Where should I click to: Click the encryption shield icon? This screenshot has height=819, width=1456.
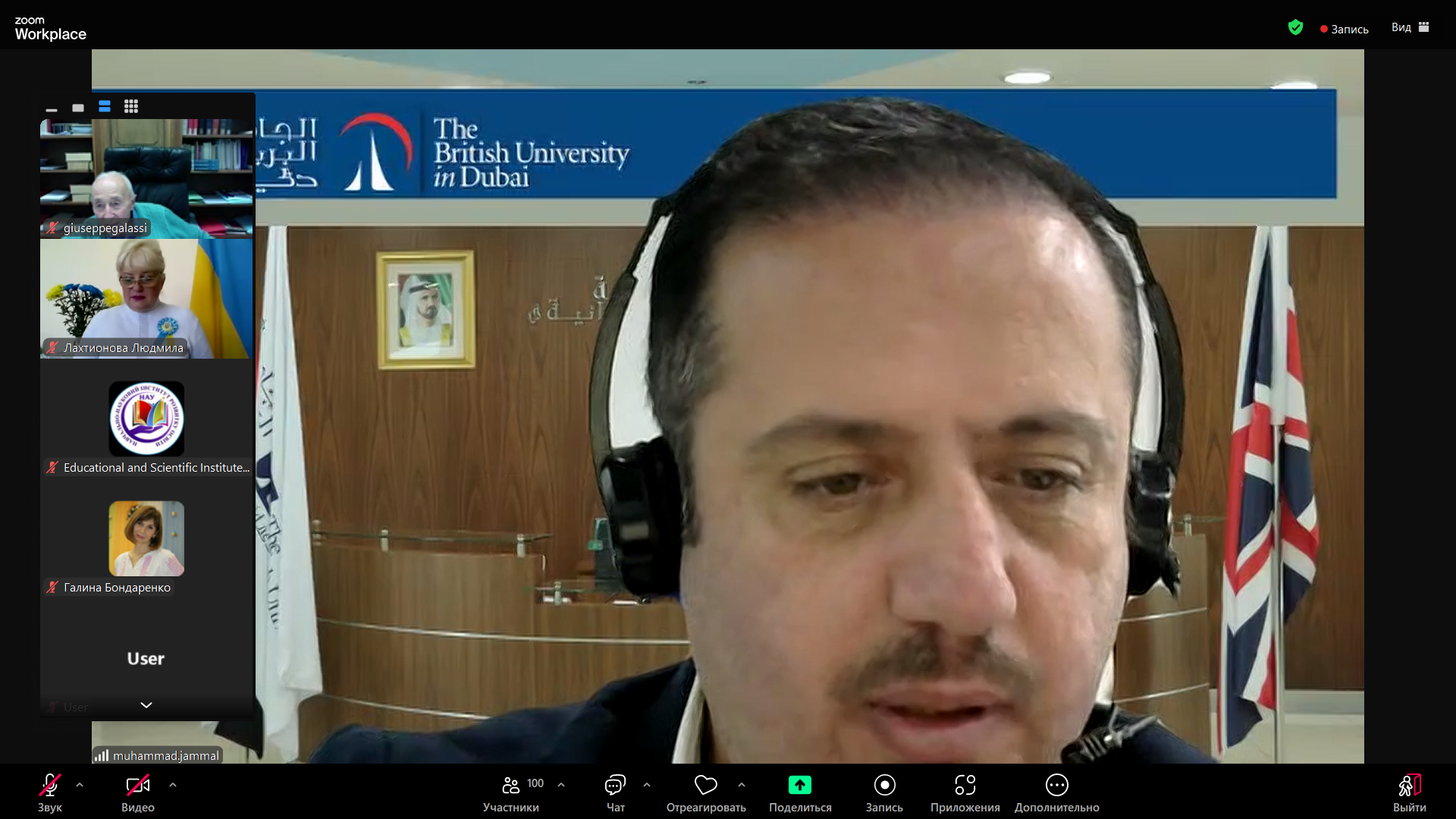pyautogui.click(x=1295, y=28)
